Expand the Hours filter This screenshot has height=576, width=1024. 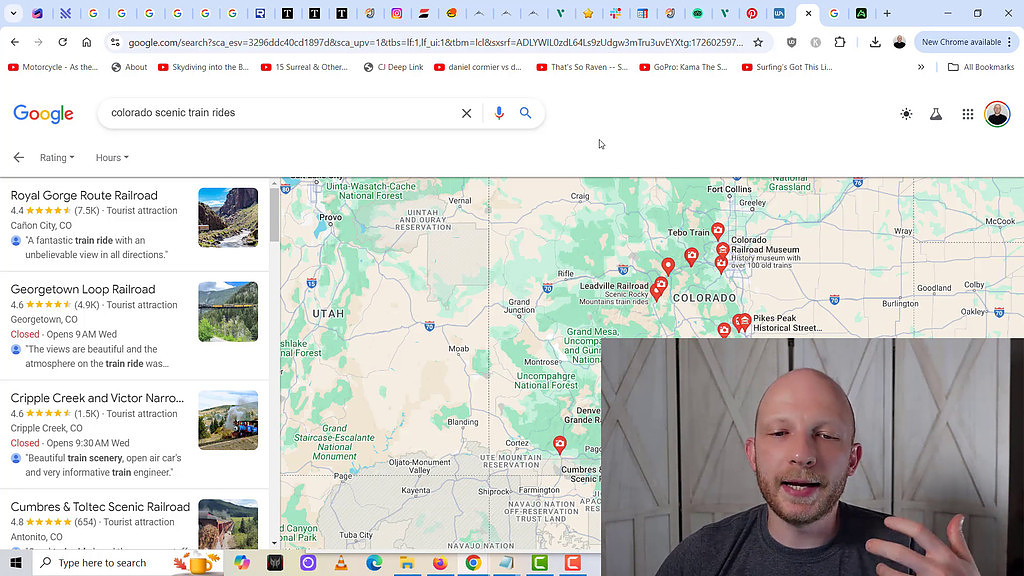click(x=112, y=157)
